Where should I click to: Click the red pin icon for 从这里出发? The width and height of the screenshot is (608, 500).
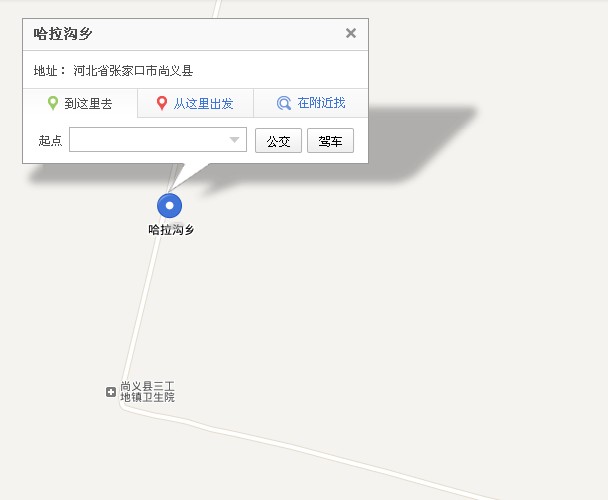tap(162, 103)
